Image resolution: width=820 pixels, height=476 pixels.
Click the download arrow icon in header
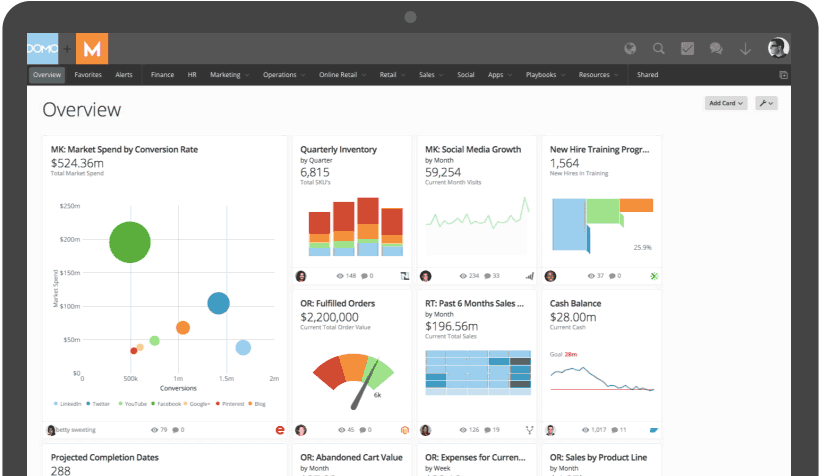coord(745,48)
